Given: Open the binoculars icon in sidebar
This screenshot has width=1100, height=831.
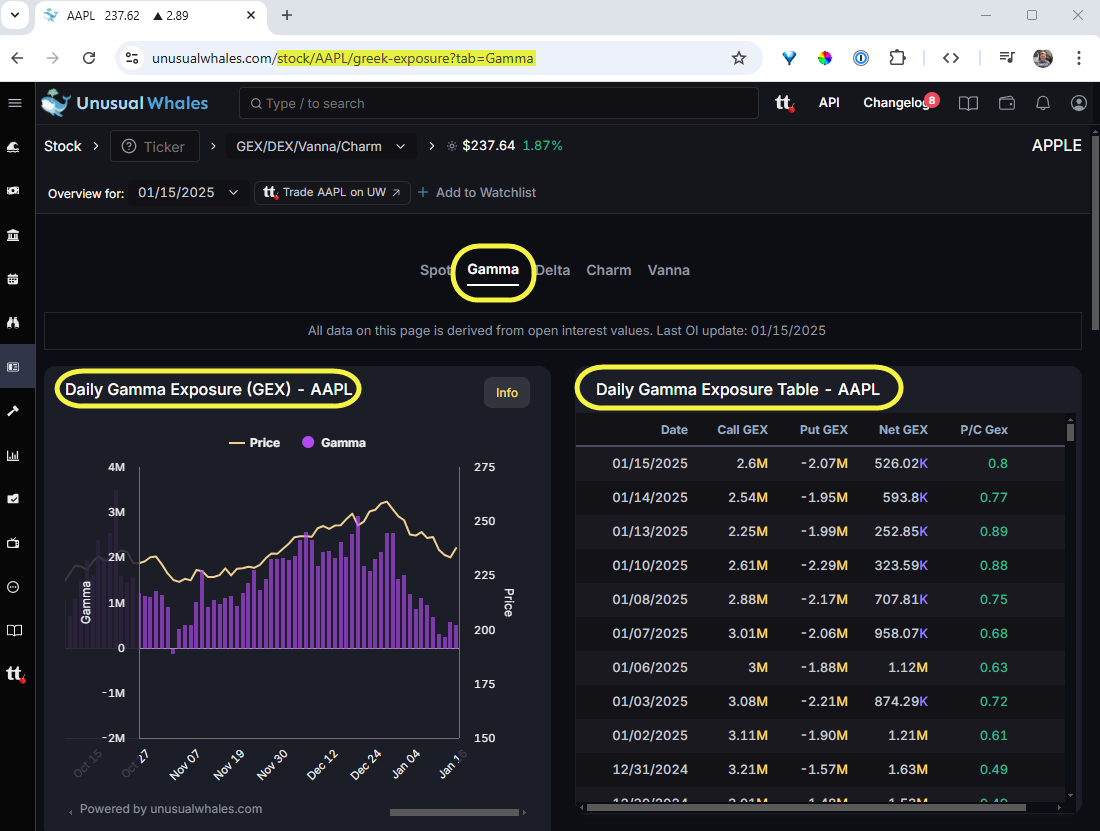Looking at the screenshot, I should [x=13, y=323].
